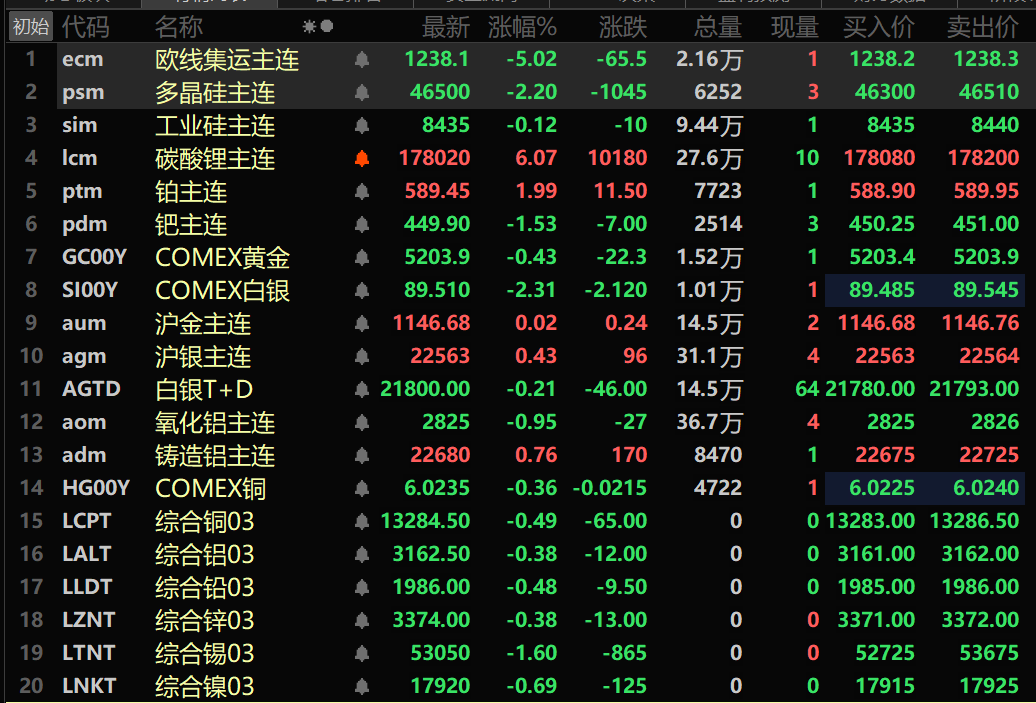The height and width of the screenshot is (703, 1036).
Task: Click the alert bell for 综合镍03
Action: pyautogui.click(x=361, y=686)
